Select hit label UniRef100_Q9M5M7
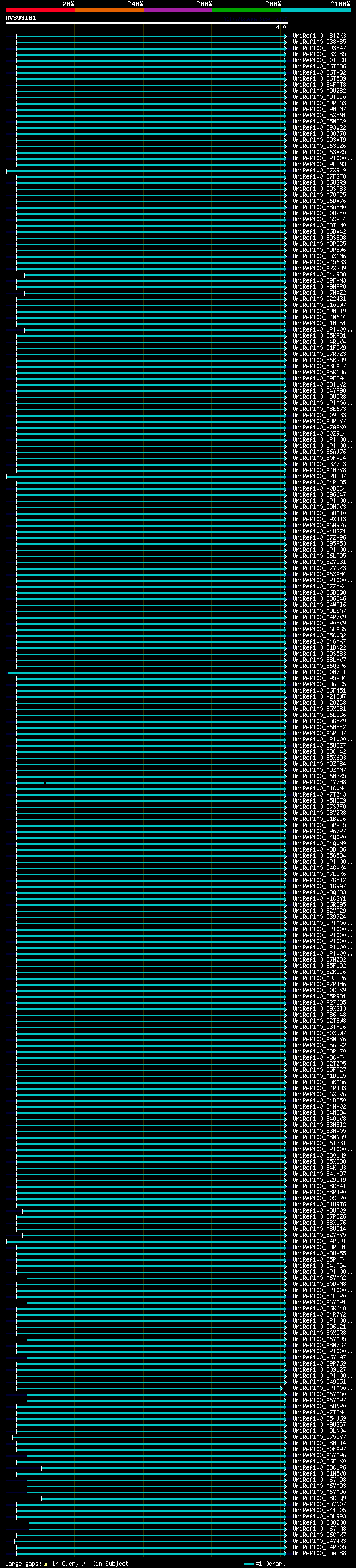Screen dimensions: 356x1568 [x=319, y=109]
